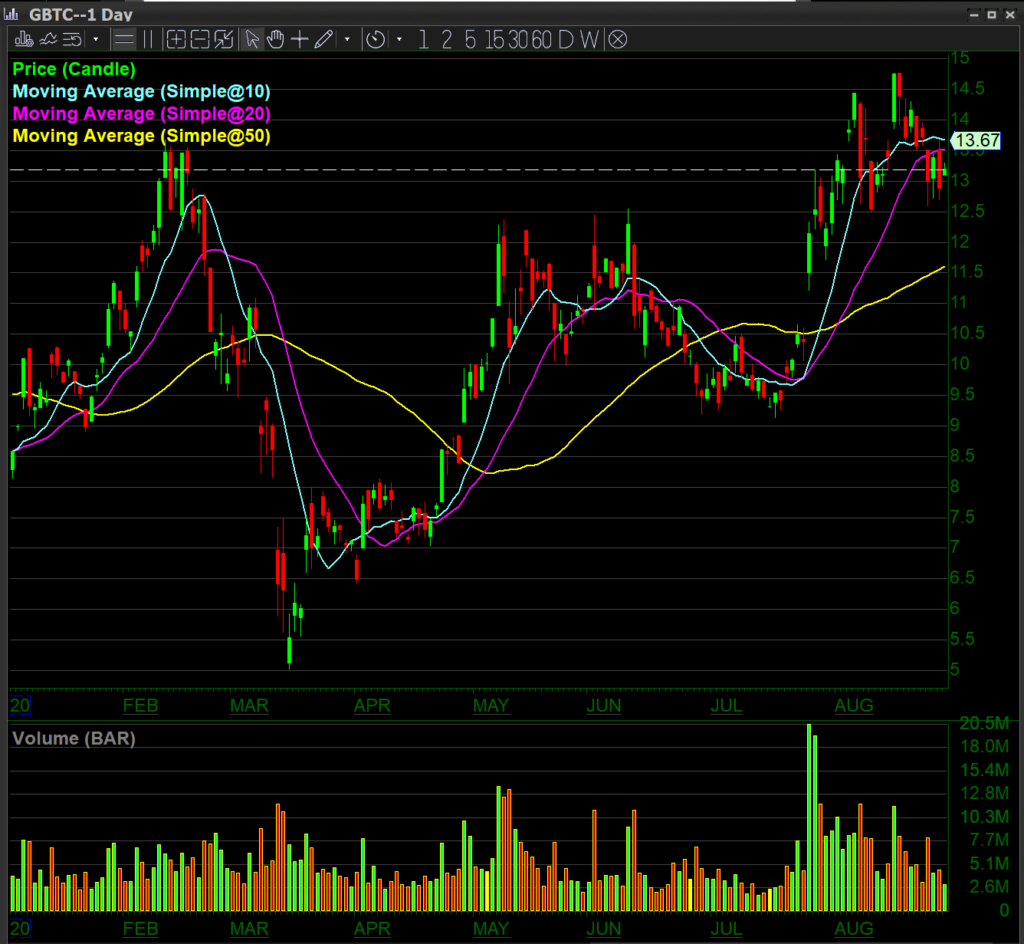Expand the drawing tools dropdown arrow
The width and height of the screenshot is (1024, 944).
(347, 40)
